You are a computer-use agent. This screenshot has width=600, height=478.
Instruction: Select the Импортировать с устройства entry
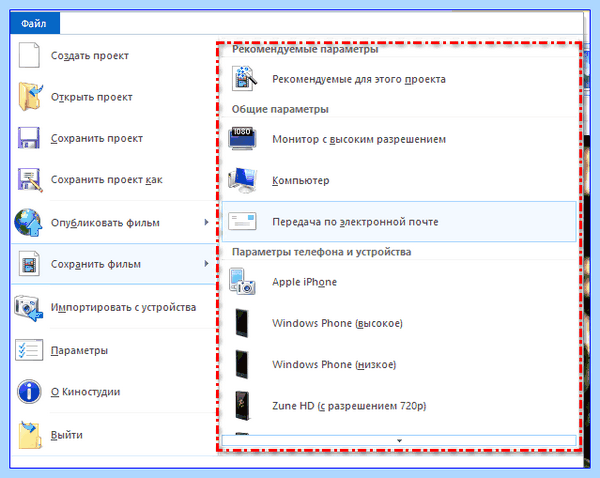114,307
